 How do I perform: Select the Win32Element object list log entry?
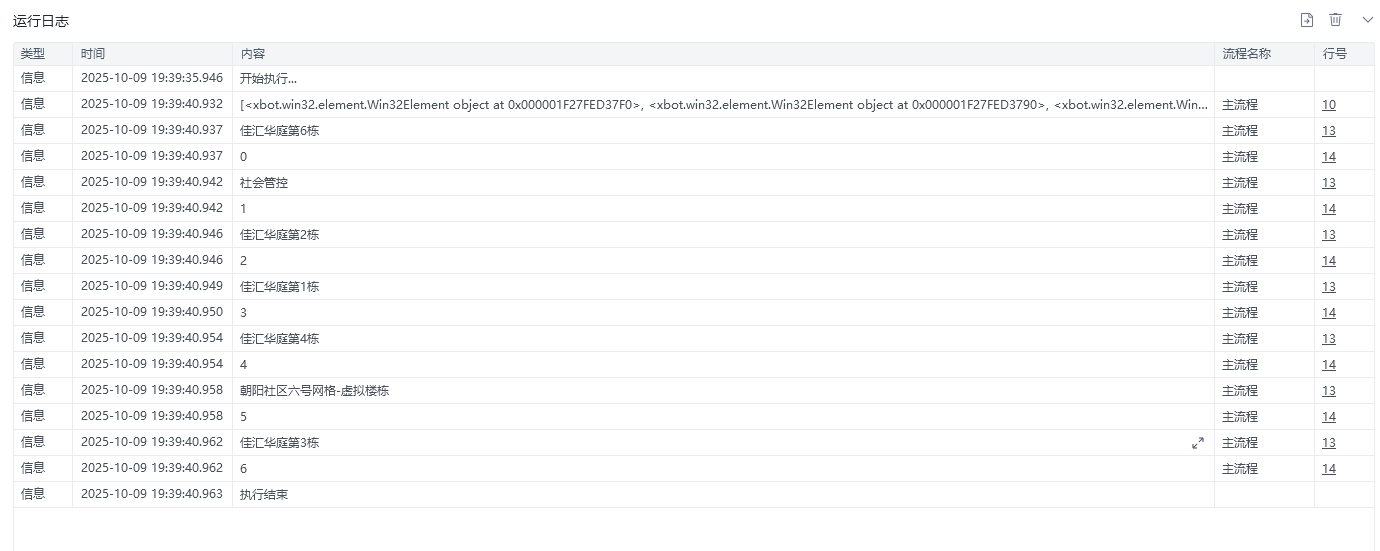694,105
